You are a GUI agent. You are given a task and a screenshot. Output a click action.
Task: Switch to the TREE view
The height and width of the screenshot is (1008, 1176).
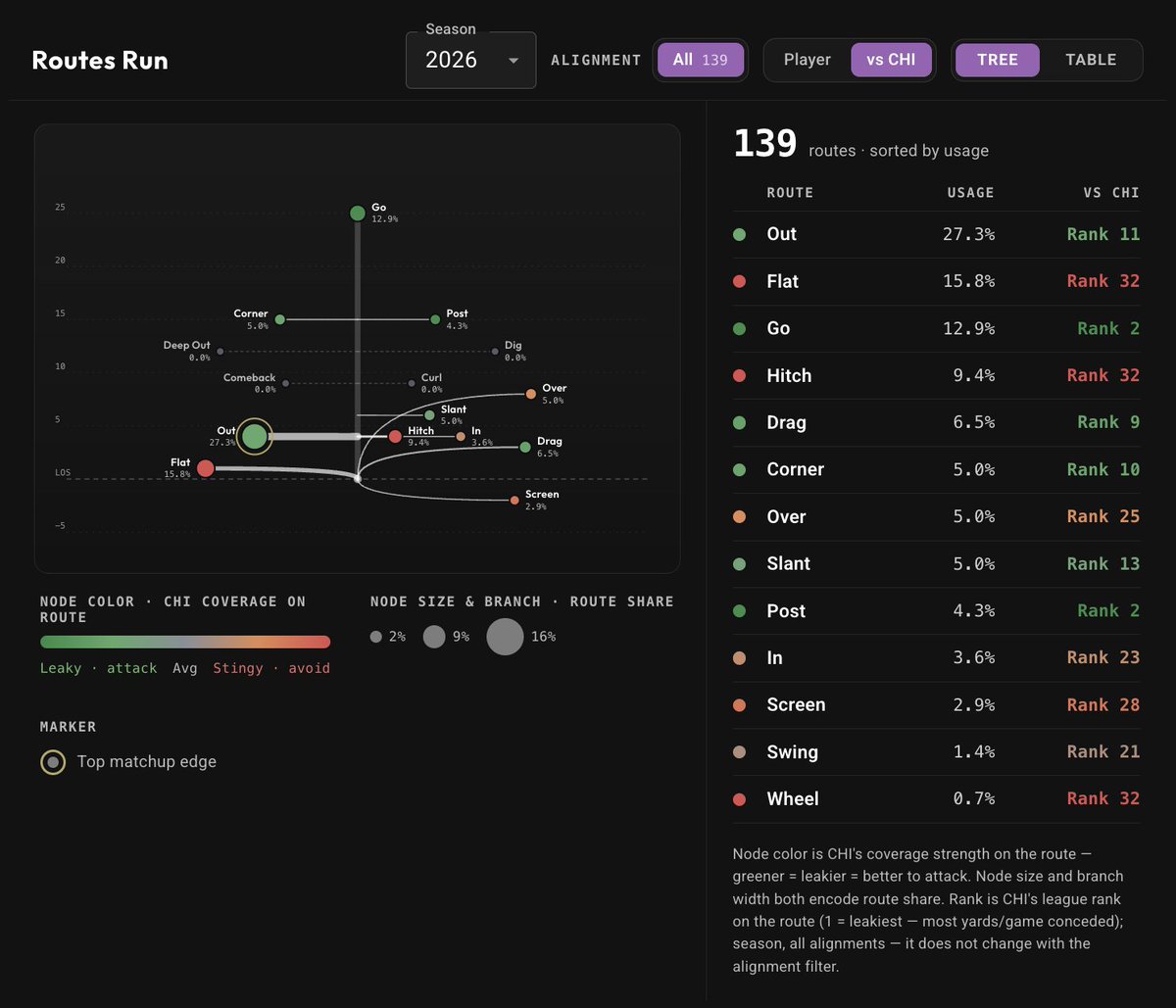click(x=998, y=60)
